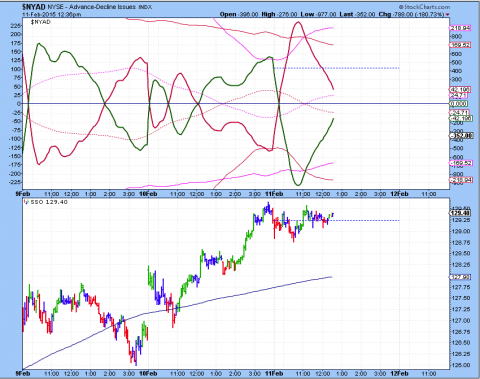Screen dimensions: 480x379
Task: Click the 127.25 price axis label
Action: pos(460,309)
